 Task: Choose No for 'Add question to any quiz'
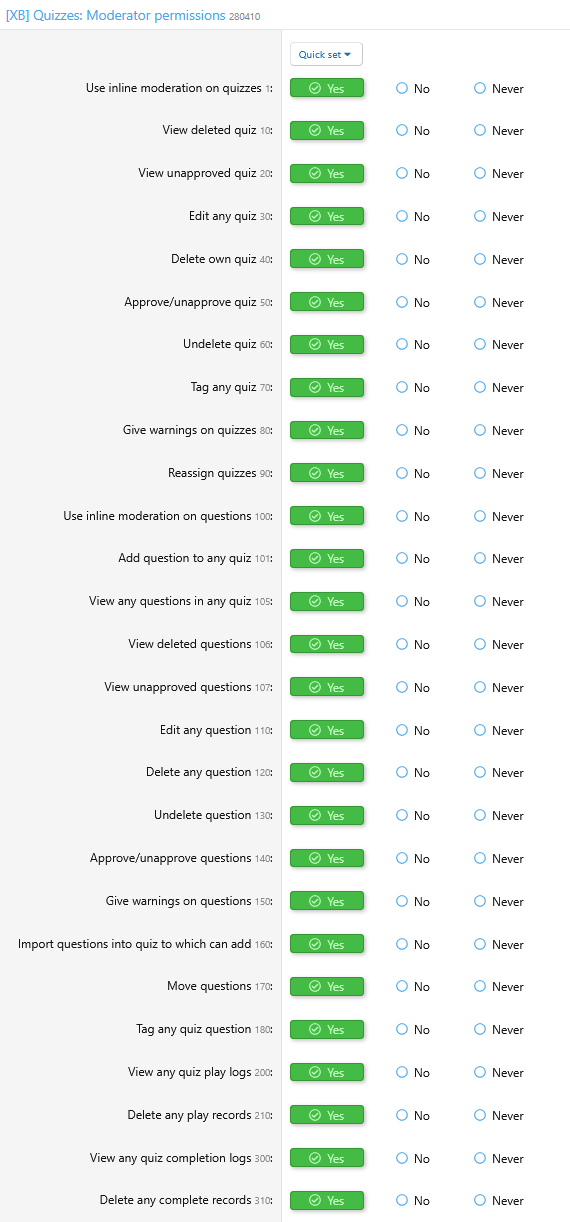click(413, 559)
